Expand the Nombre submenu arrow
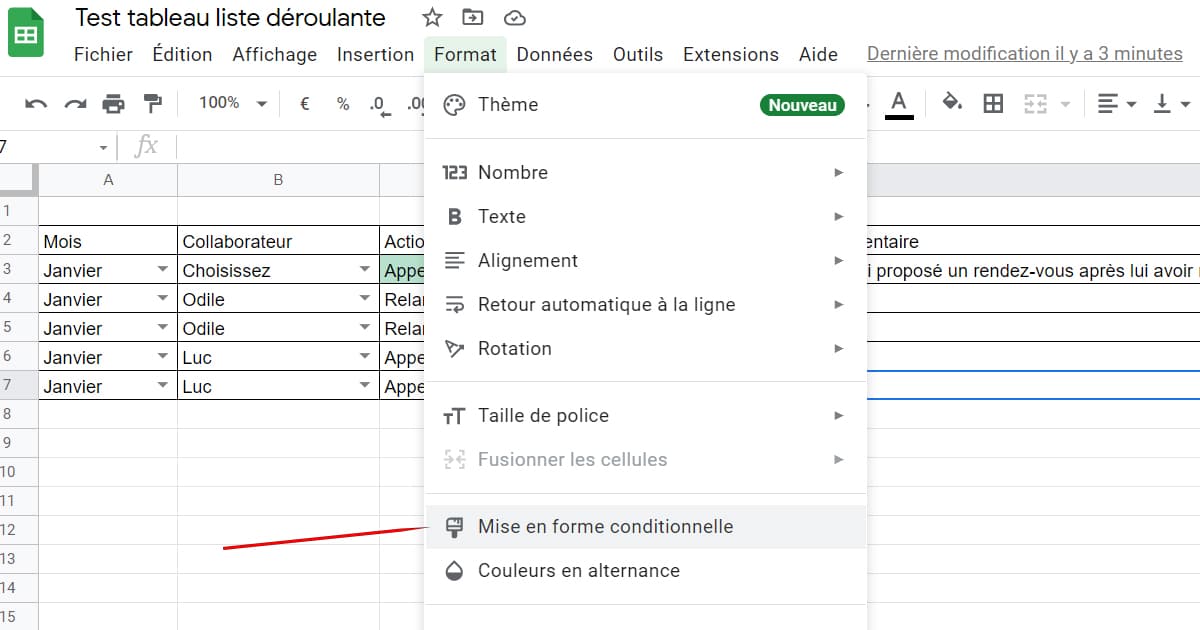This screenshot has height=630, width=1200. 839,173
